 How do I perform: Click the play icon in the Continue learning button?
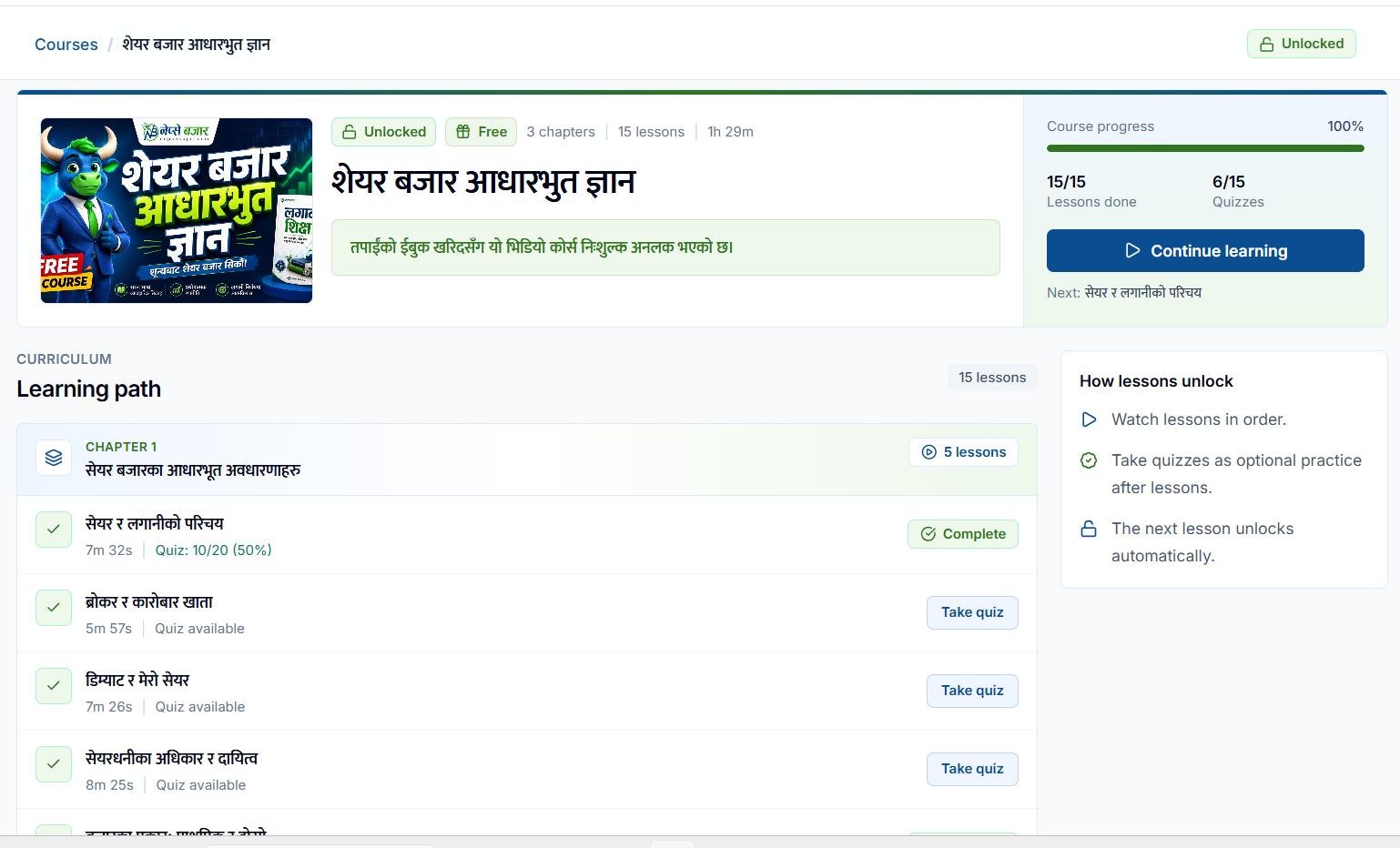tap(1132, 250)
